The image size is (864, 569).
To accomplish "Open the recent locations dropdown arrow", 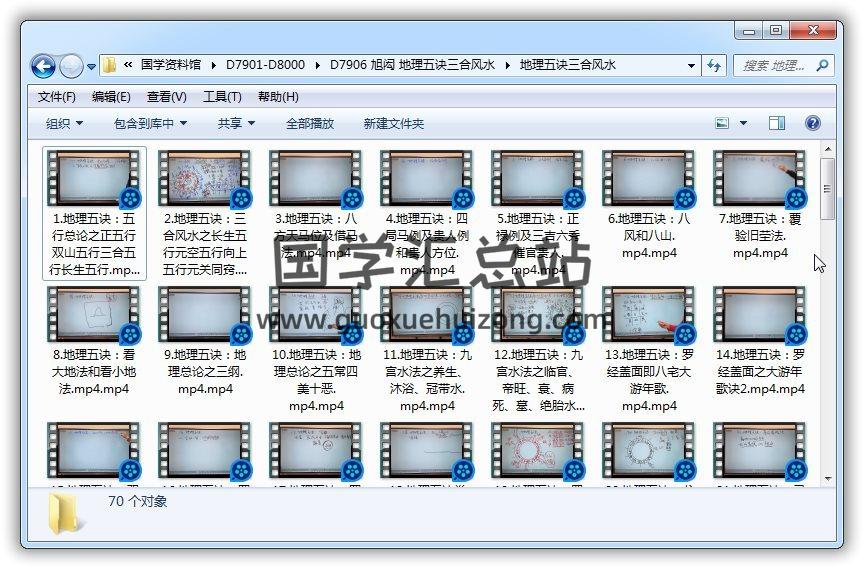I will tap(91, 67).
